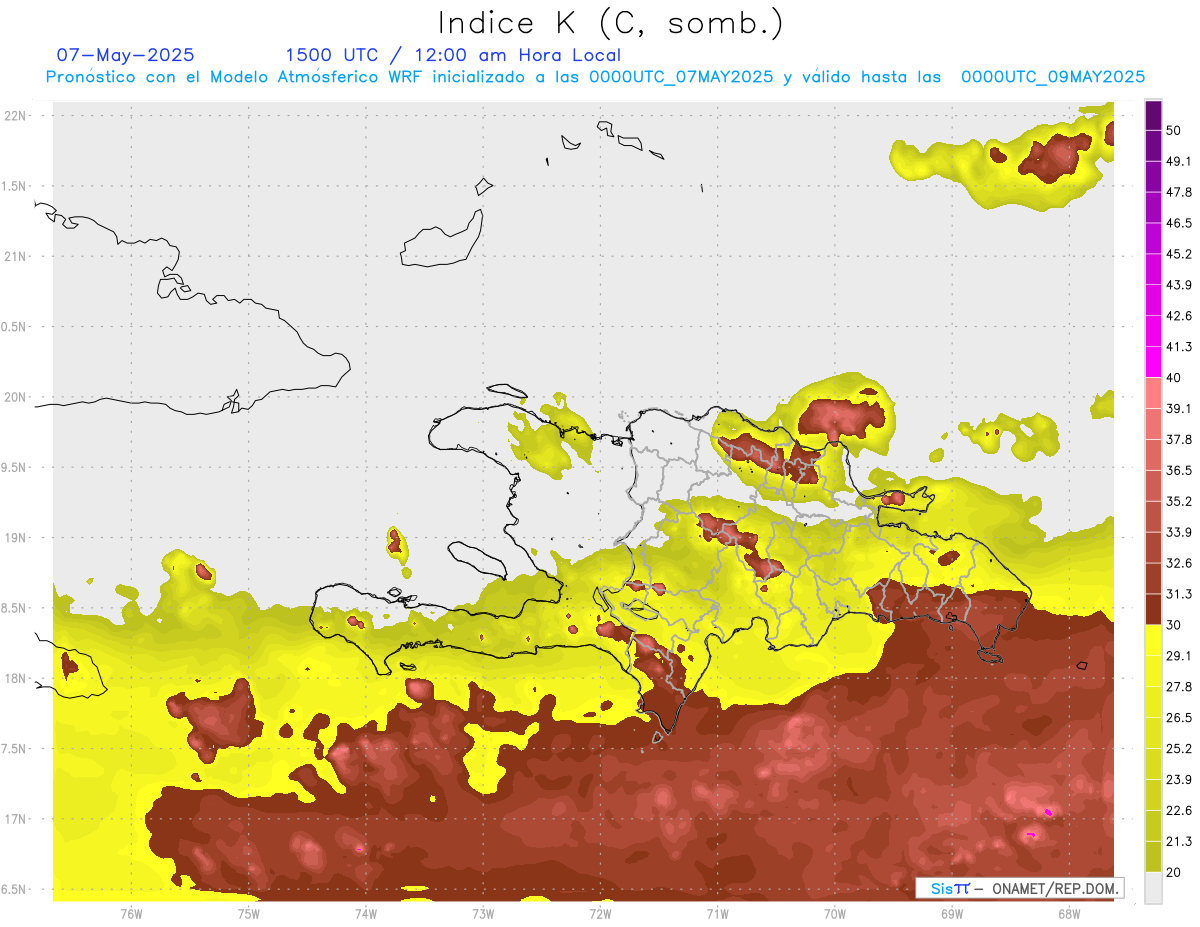This screenshot has width=1200, height=927.
Task: Click the colorbar value "20" at the bottom
Action: click(x=1174, y=873)
